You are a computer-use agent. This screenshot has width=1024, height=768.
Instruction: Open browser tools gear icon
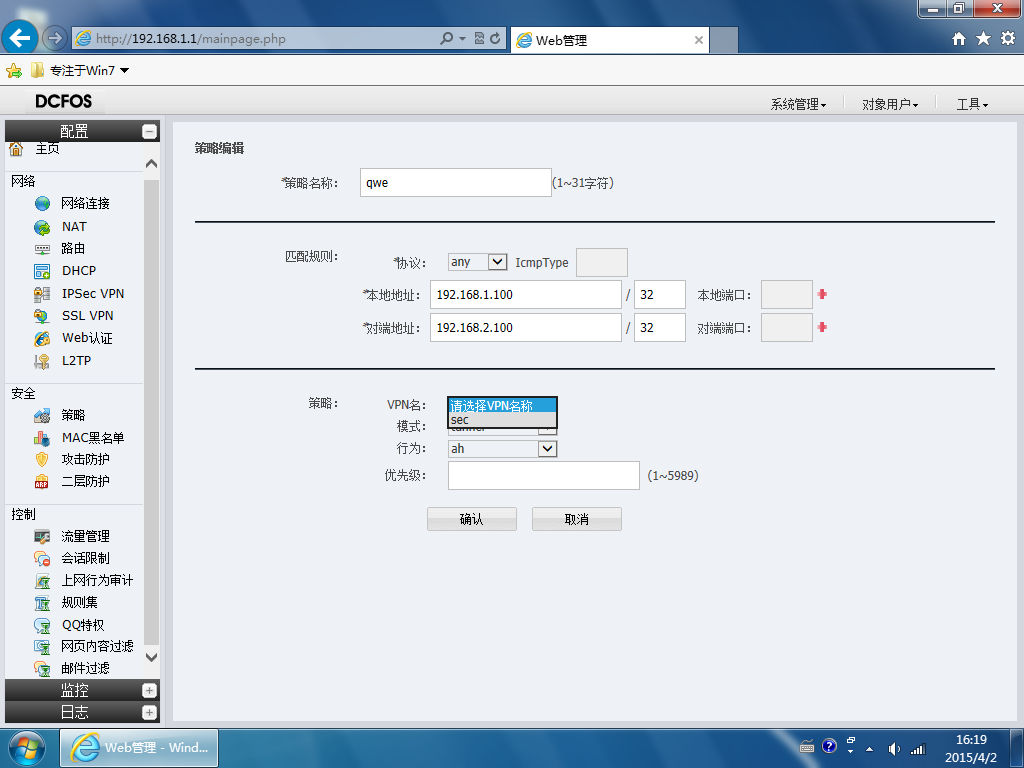tap(1008, 39)
